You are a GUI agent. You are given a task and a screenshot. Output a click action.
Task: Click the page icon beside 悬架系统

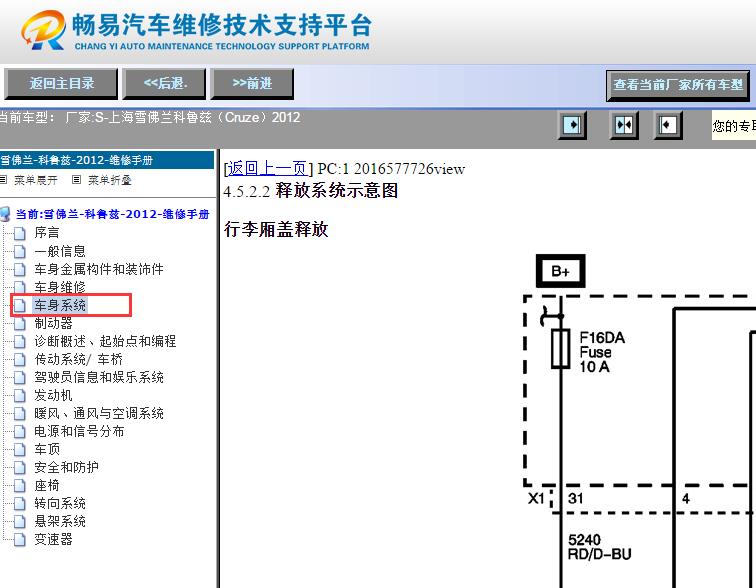[x=20, y=521]
